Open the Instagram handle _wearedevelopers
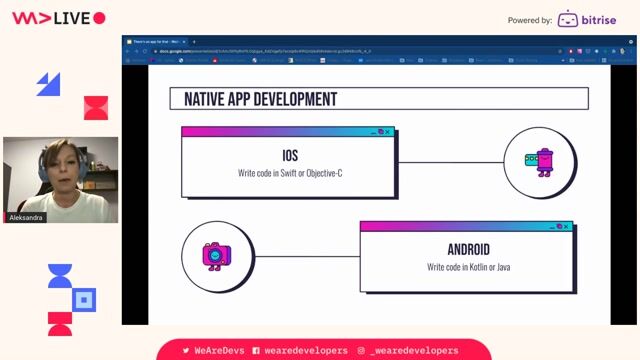 click(408, 350)
